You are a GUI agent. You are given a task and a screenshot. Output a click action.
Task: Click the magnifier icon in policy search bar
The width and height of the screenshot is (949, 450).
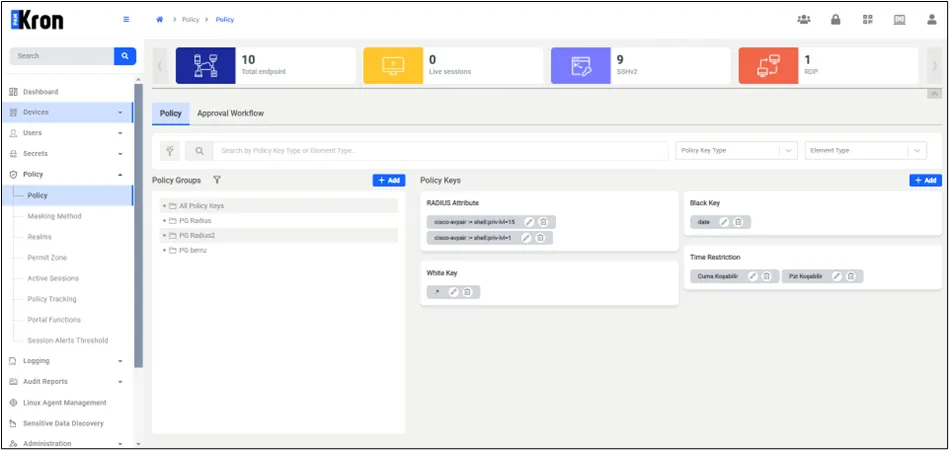tap(199, 151)
